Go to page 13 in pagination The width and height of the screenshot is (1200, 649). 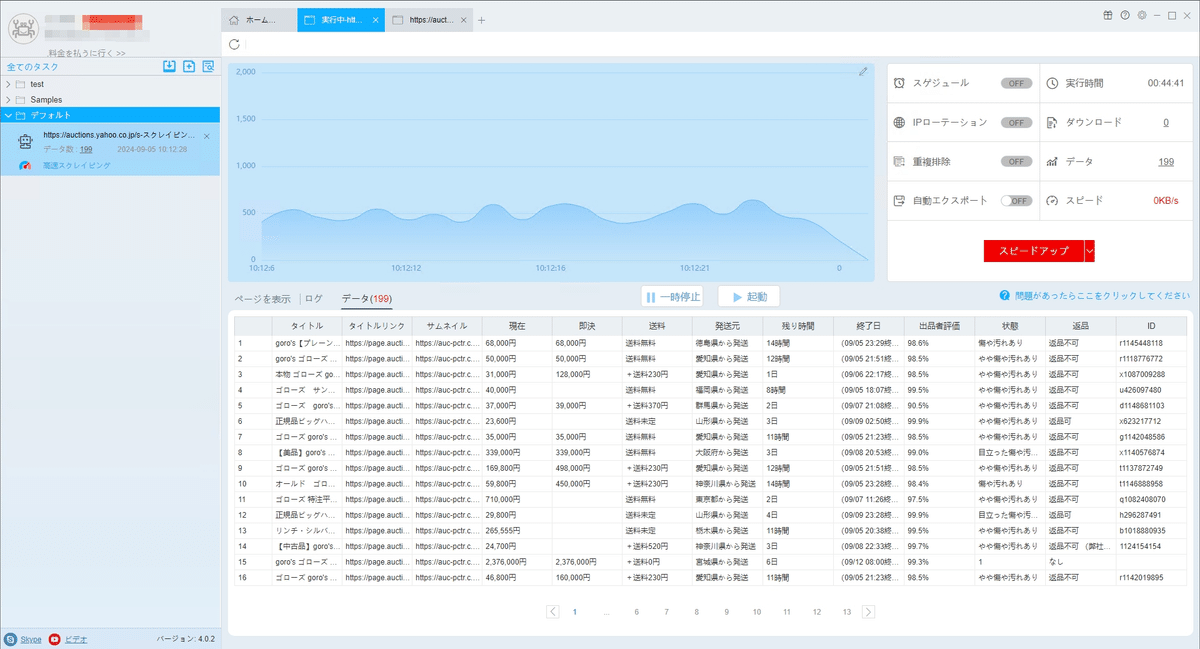tap(847, 611)
